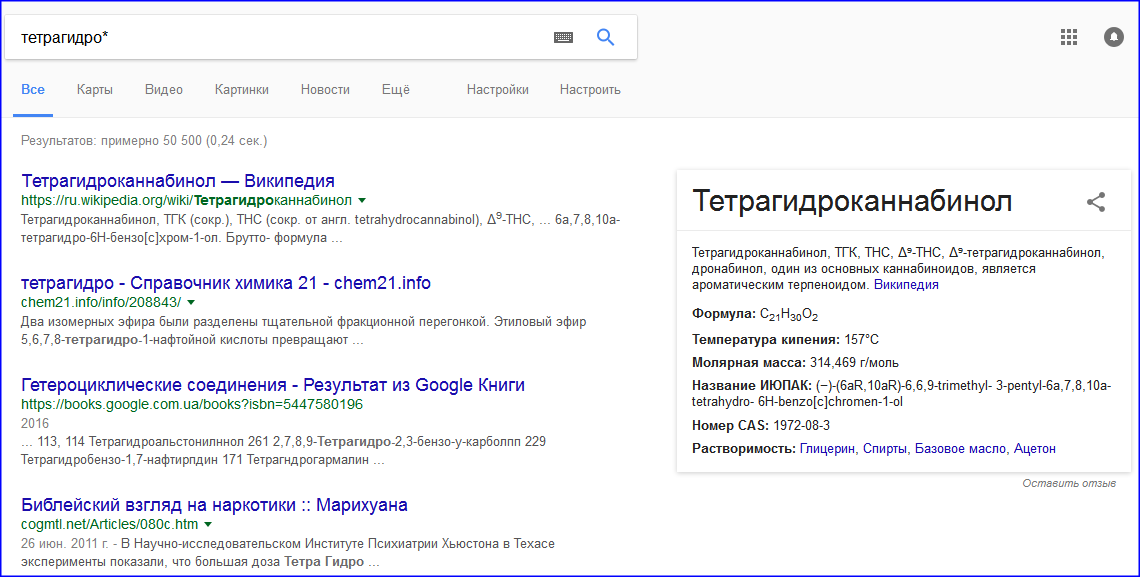The height and width of the screenshot is (577, 1140).
Task: Open the Настроить tools option
Action: tap(590, 90)
